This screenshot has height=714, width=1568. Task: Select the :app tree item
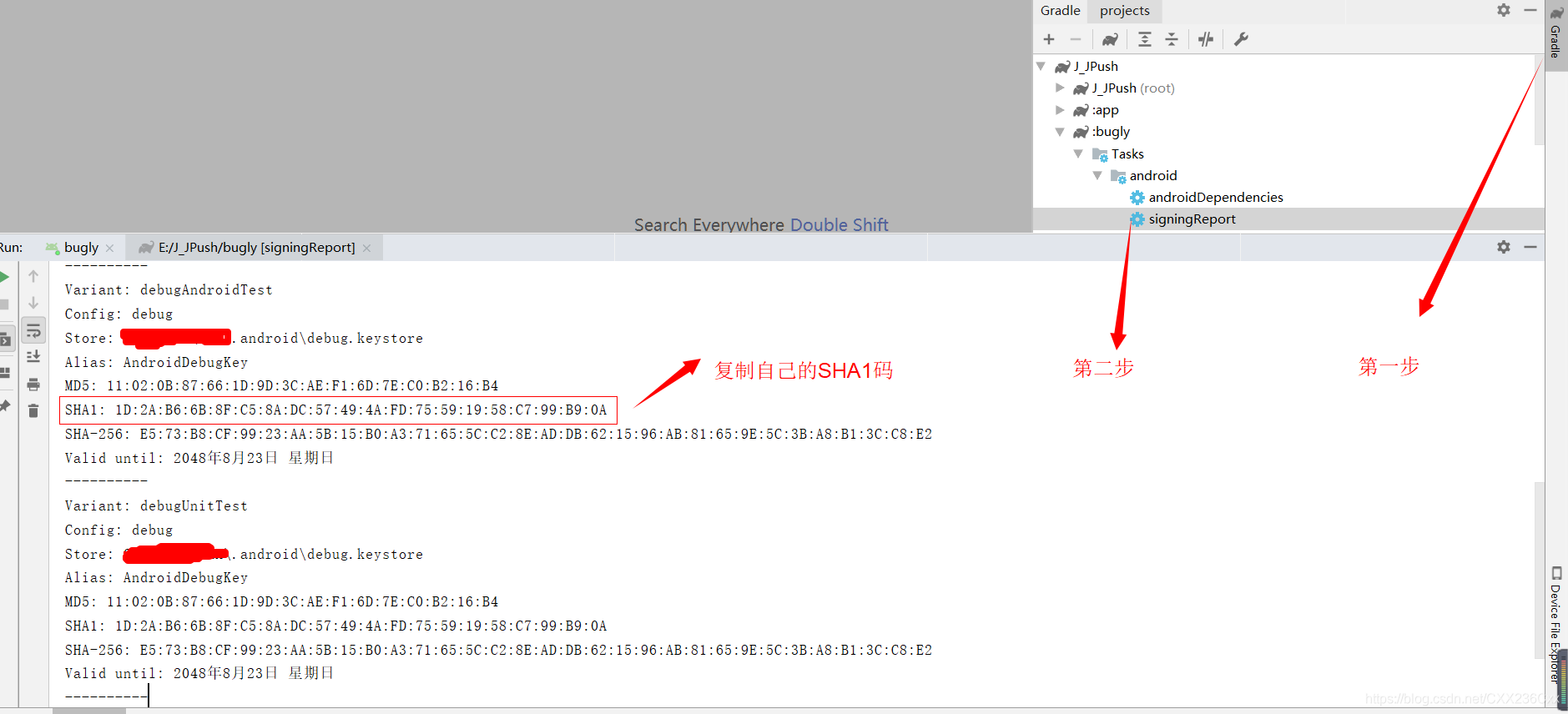1097,110
